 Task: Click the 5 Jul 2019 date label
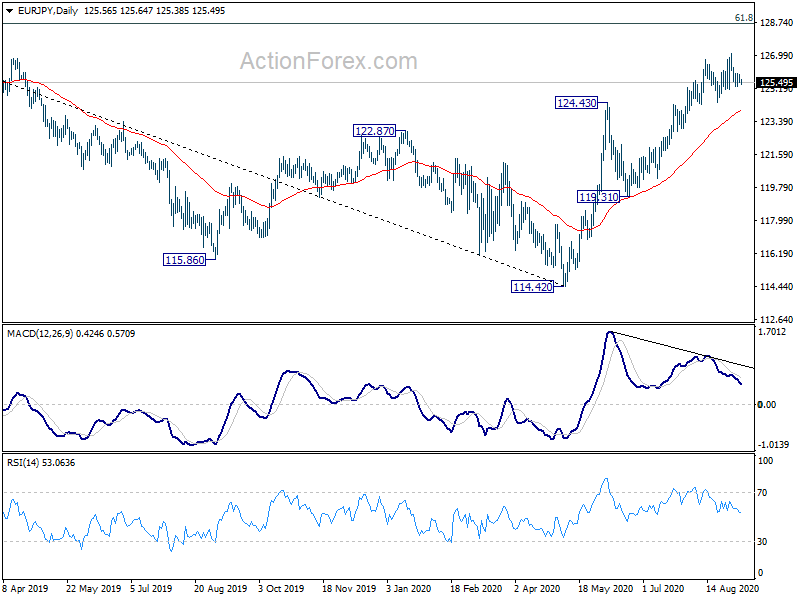(x=151, y=589)
